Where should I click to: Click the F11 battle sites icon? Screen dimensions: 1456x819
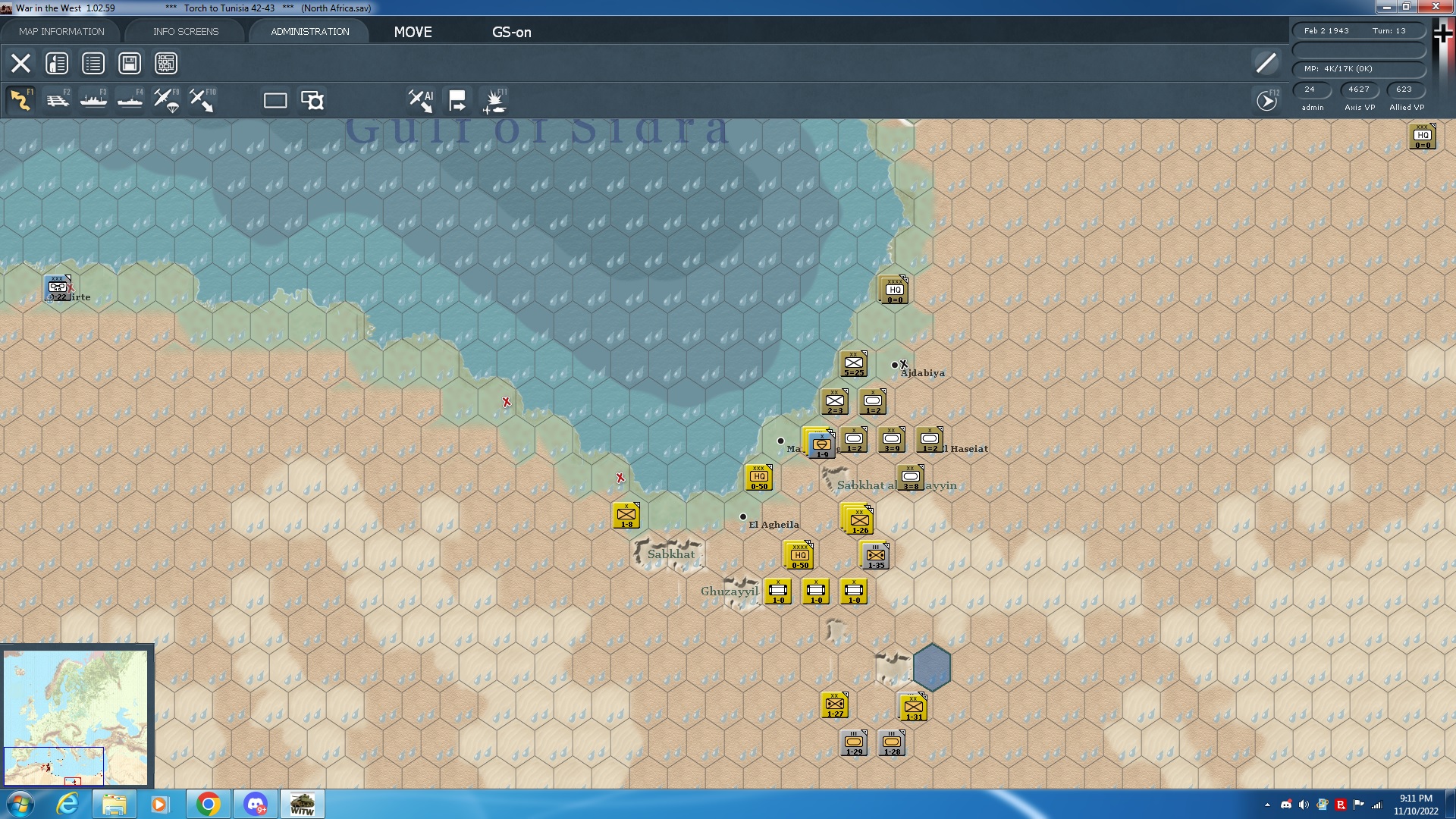coord(495,100)
